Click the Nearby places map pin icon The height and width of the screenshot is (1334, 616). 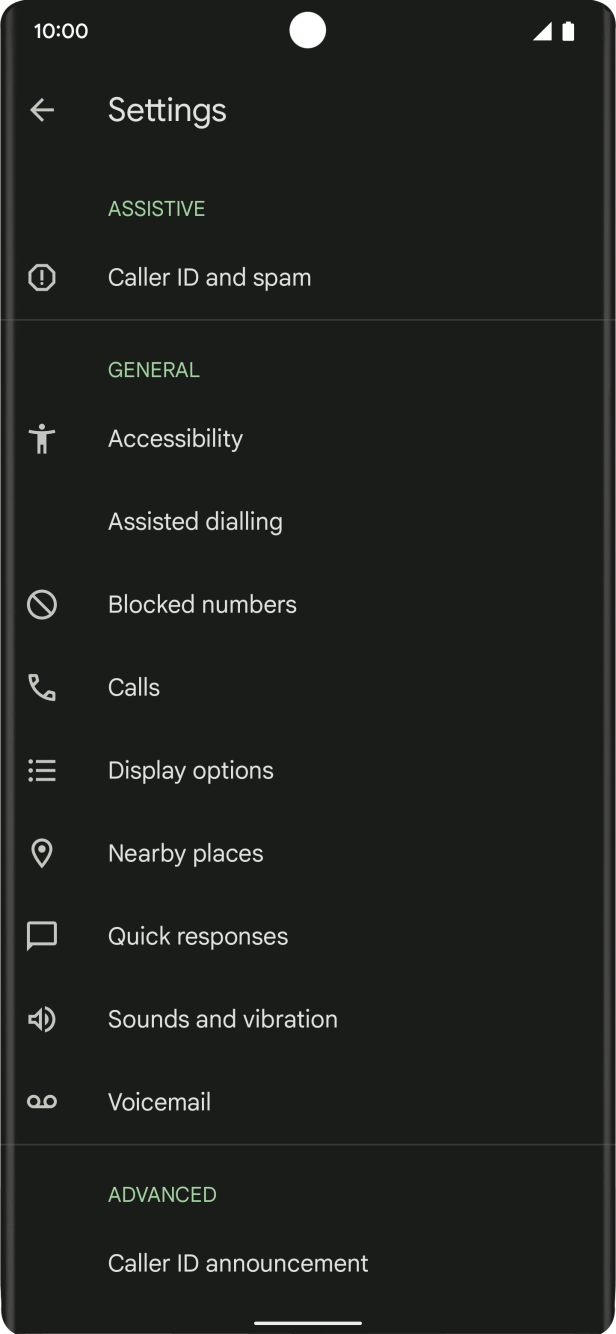click(x=41, y=853)
